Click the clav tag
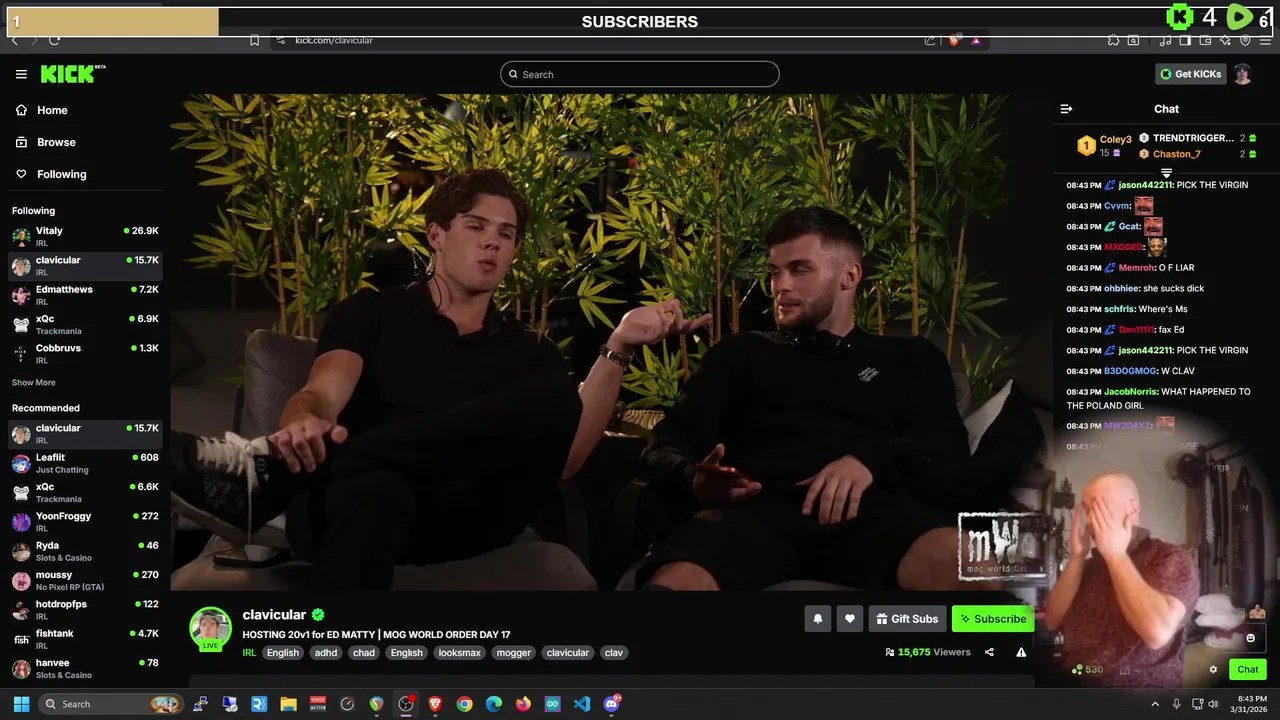This screenshot has height=720, width=1280. [x=614, y=653]
